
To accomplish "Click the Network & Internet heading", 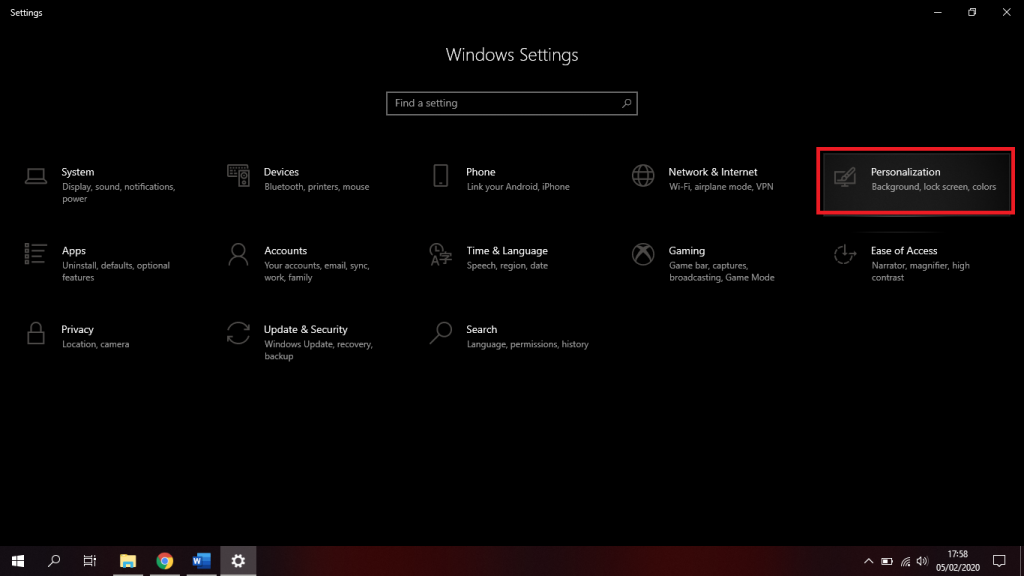I will tap(712, 172).
